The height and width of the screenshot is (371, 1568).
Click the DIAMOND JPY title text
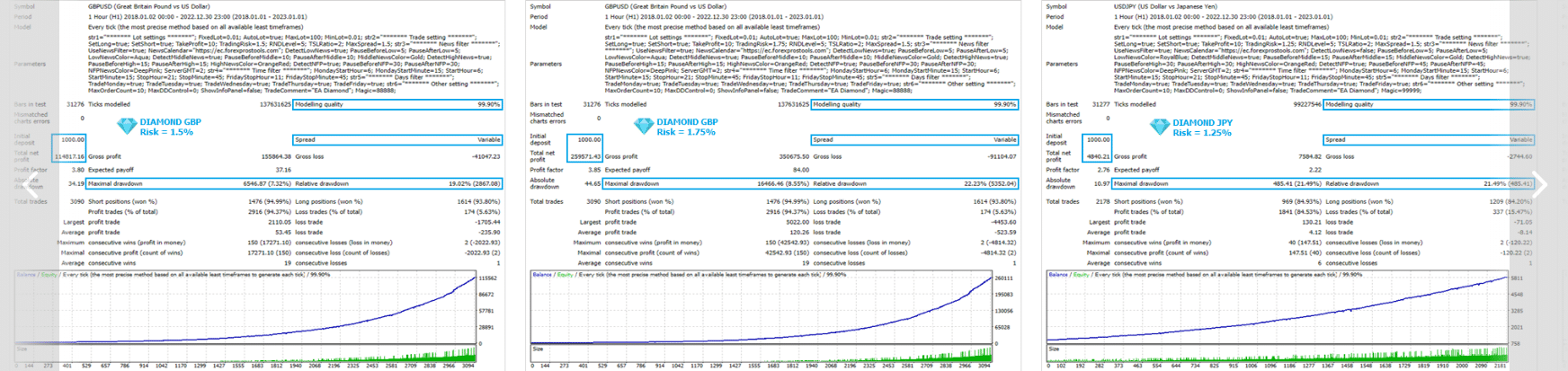coord(1202,122)
